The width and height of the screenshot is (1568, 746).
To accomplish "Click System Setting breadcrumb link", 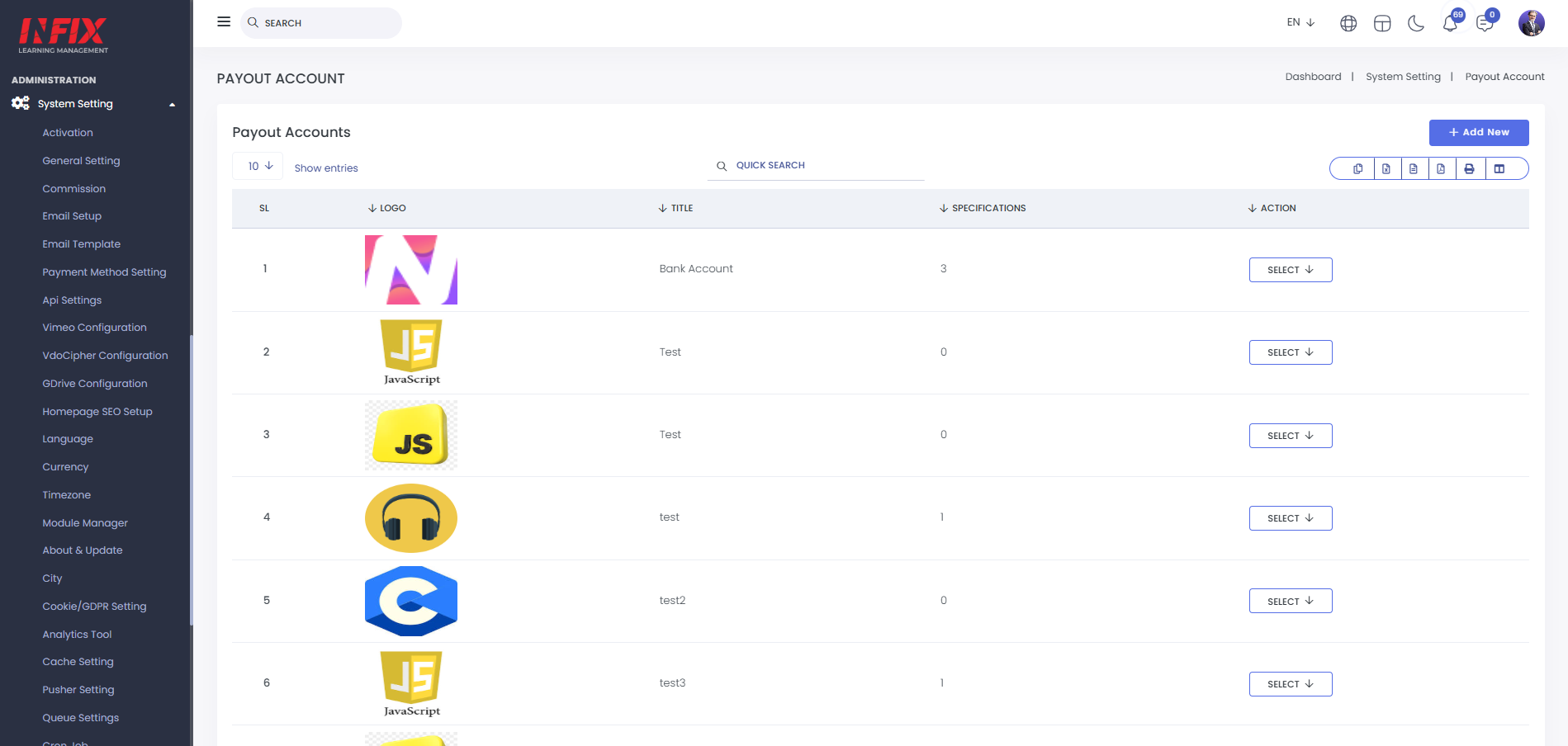I will click(1403, 77).
